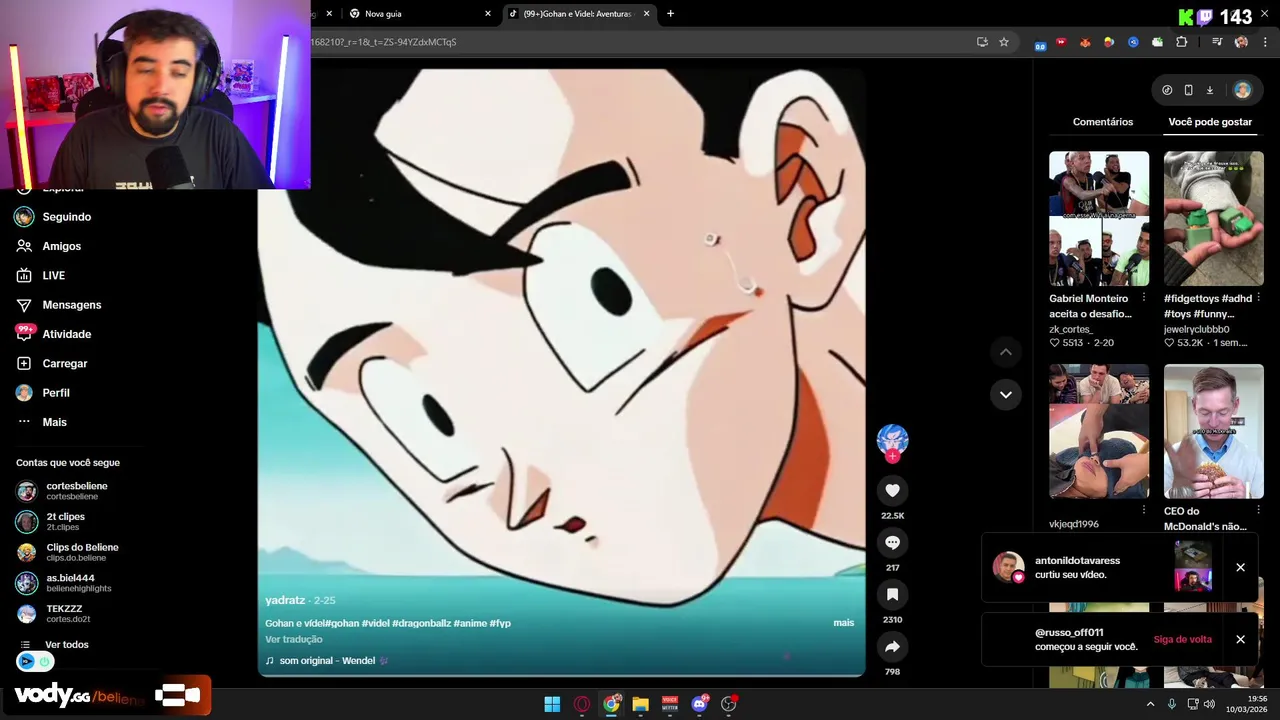This screenshot has height=720, width=1280.
Task: Click Ver tradução under the caption
Action: click(x=294, y=639)
